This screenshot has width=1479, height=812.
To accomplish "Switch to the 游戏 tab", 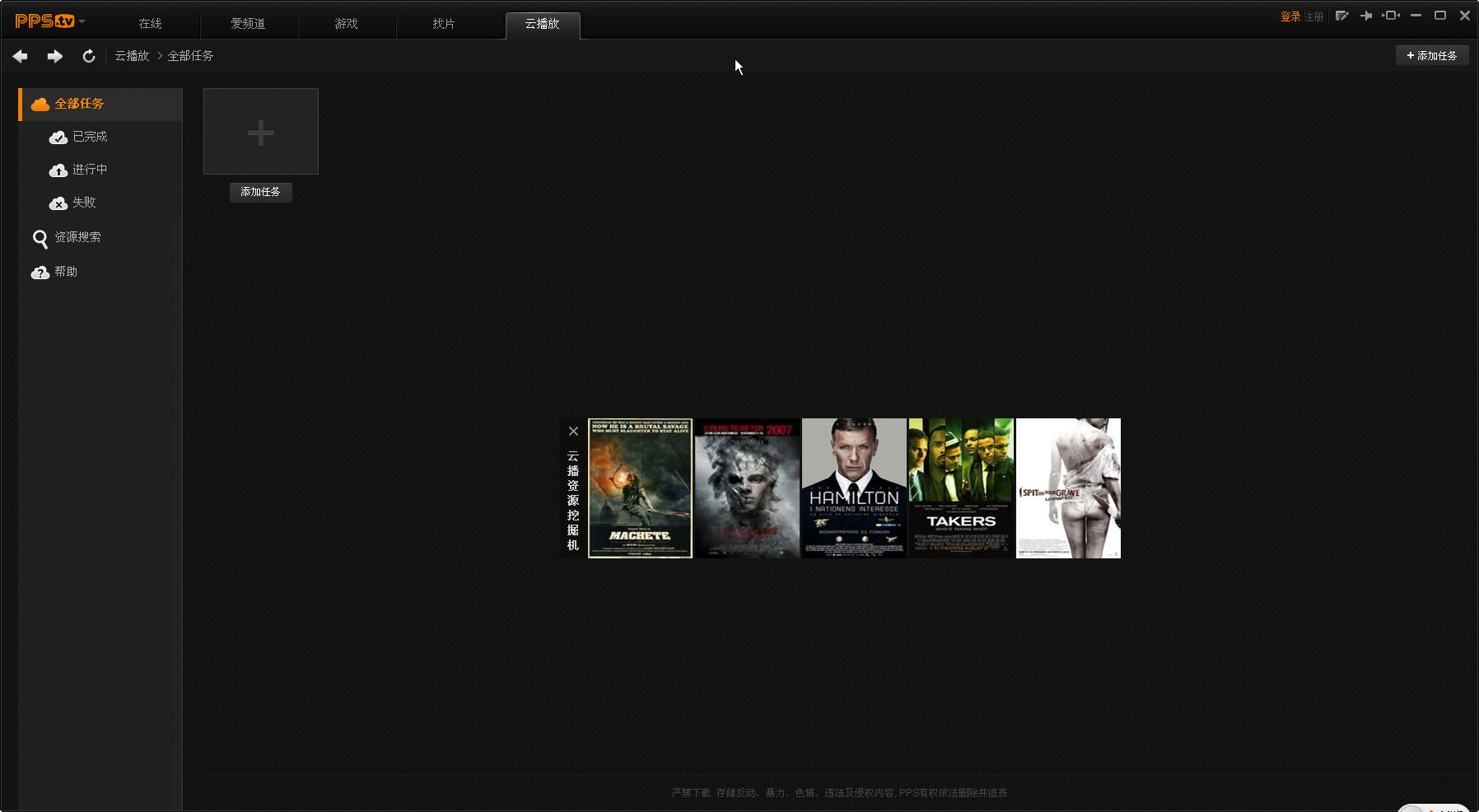I will point(346,24).
